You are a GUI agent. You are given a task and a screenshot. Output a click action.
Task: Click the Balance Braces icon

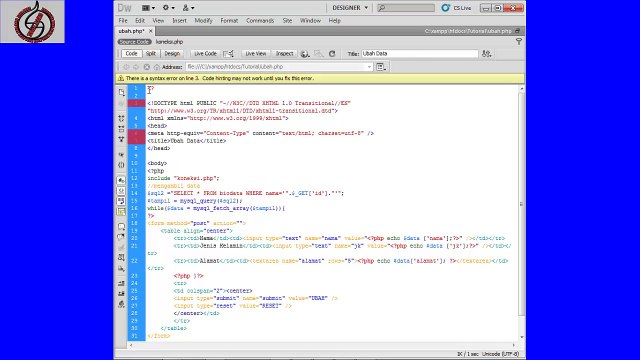point(121,165)
